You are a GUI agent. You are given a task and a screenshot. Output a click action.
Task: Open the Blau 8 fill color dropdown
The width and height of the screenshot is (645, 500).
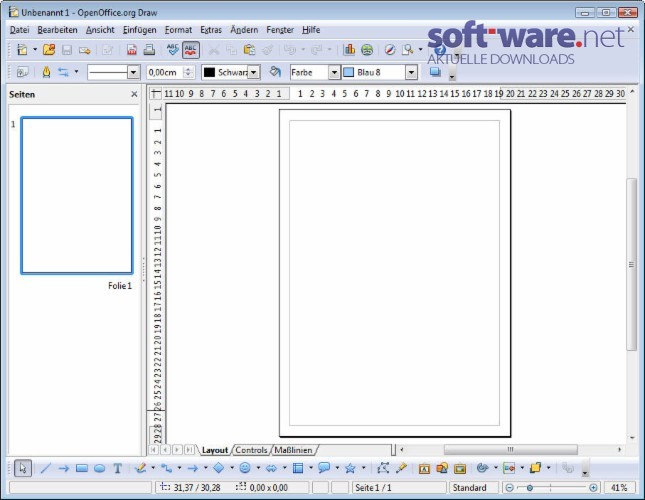pos(411,72)
